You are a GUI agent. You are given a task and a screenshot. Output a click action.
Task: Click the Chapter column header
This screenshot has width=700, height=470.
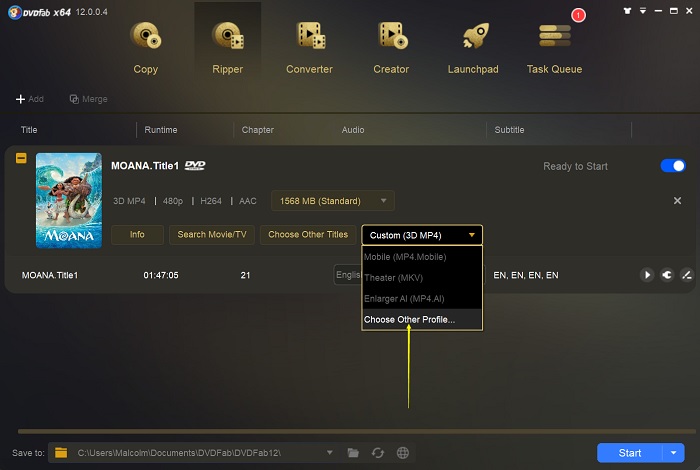(x=258, y=130)
